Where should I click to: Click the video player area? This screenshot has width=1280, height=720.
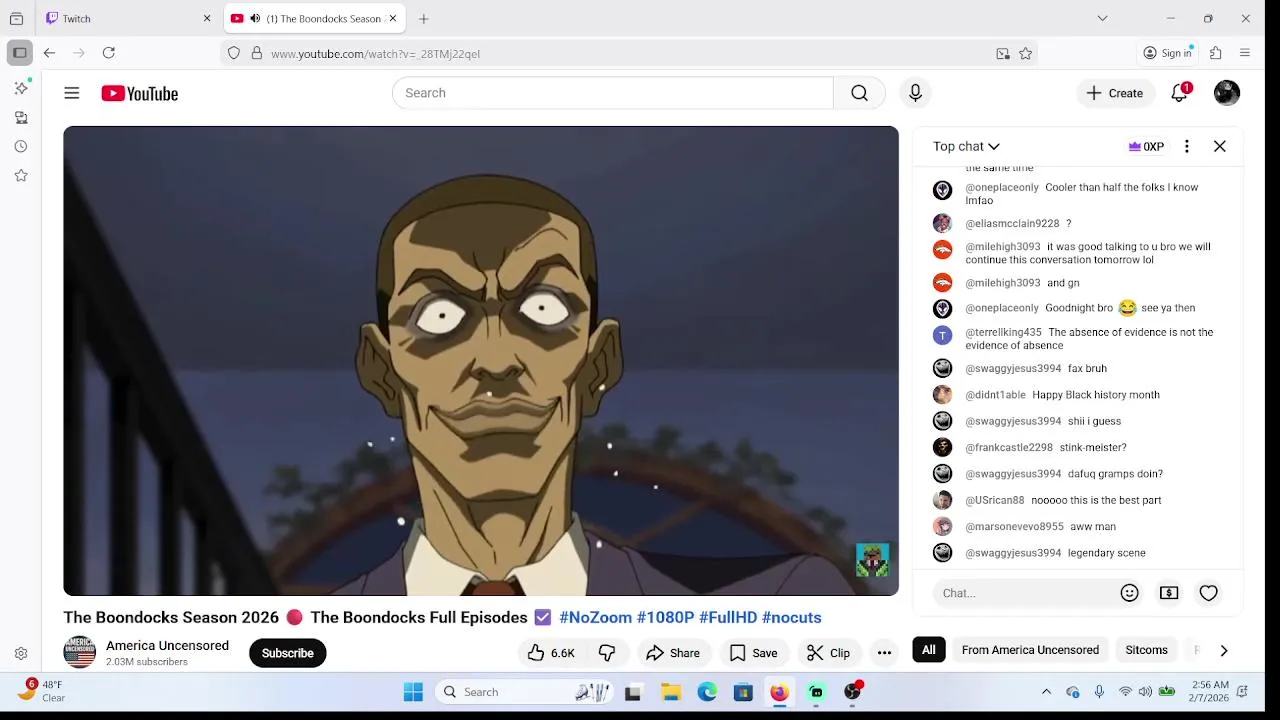481,361
